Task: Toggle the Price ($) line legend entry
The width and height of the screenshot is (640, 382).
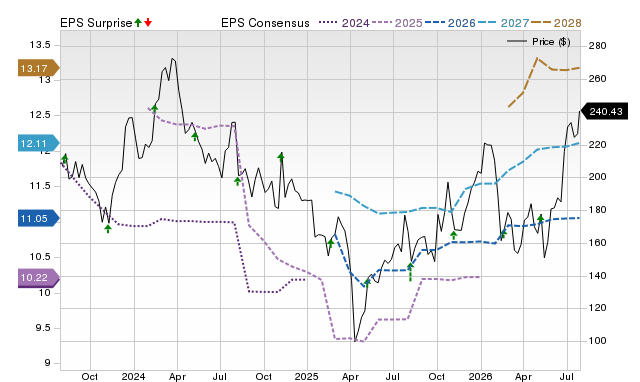Action: [539, 42]
